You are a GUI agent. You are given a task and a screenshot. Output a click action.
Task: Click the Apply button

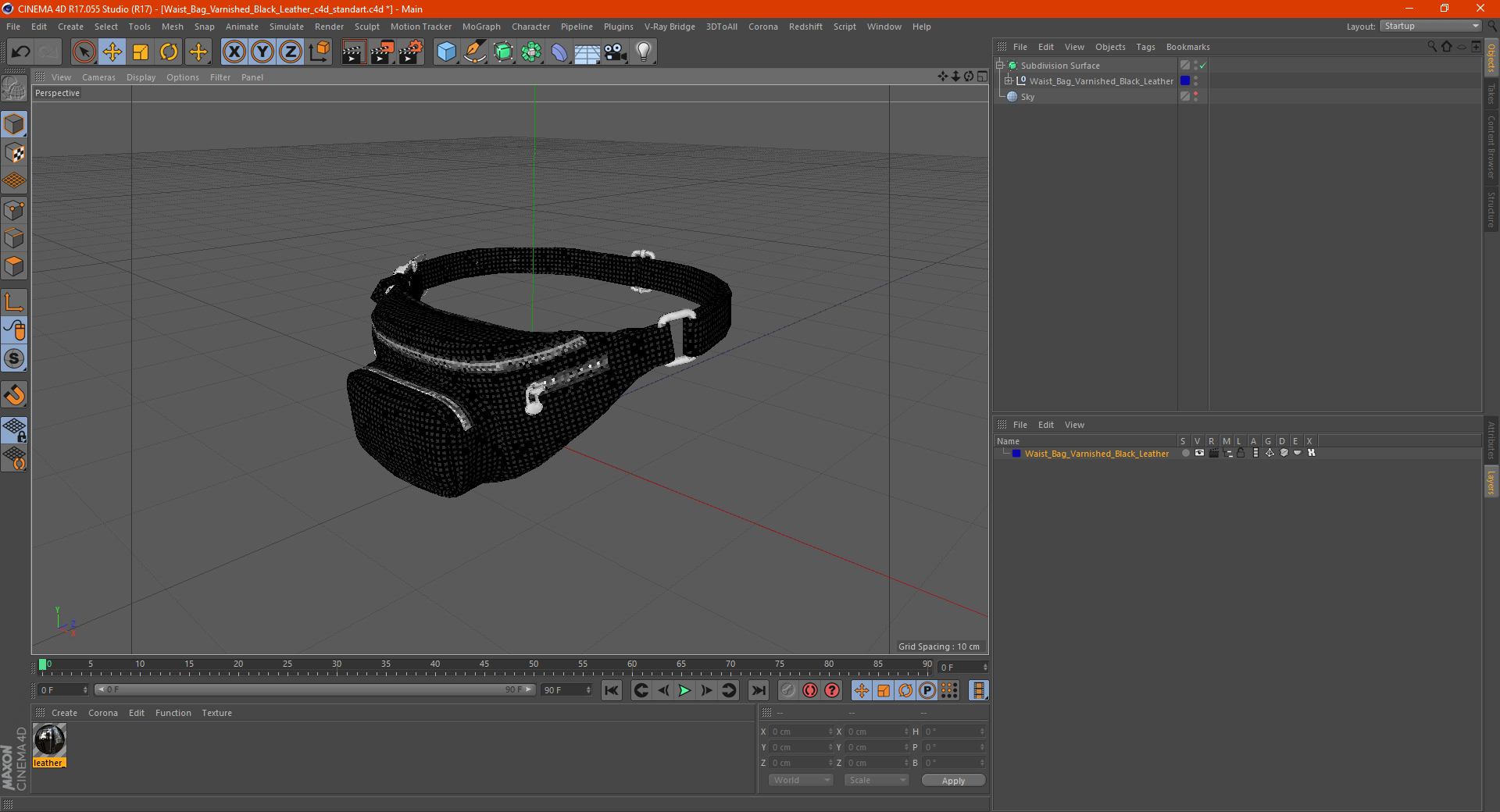[x=953, y=781]
